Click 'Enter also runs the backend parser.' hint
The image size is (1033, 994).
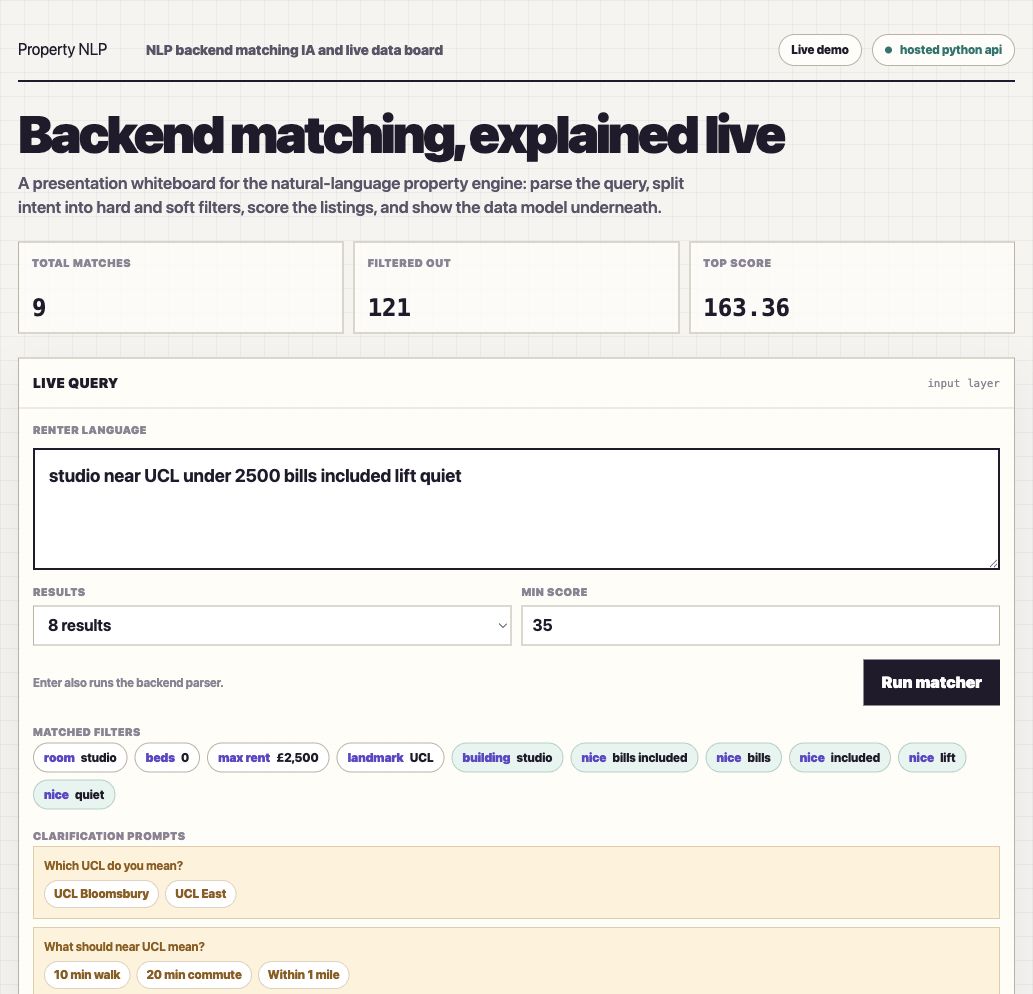coord(128,682)
